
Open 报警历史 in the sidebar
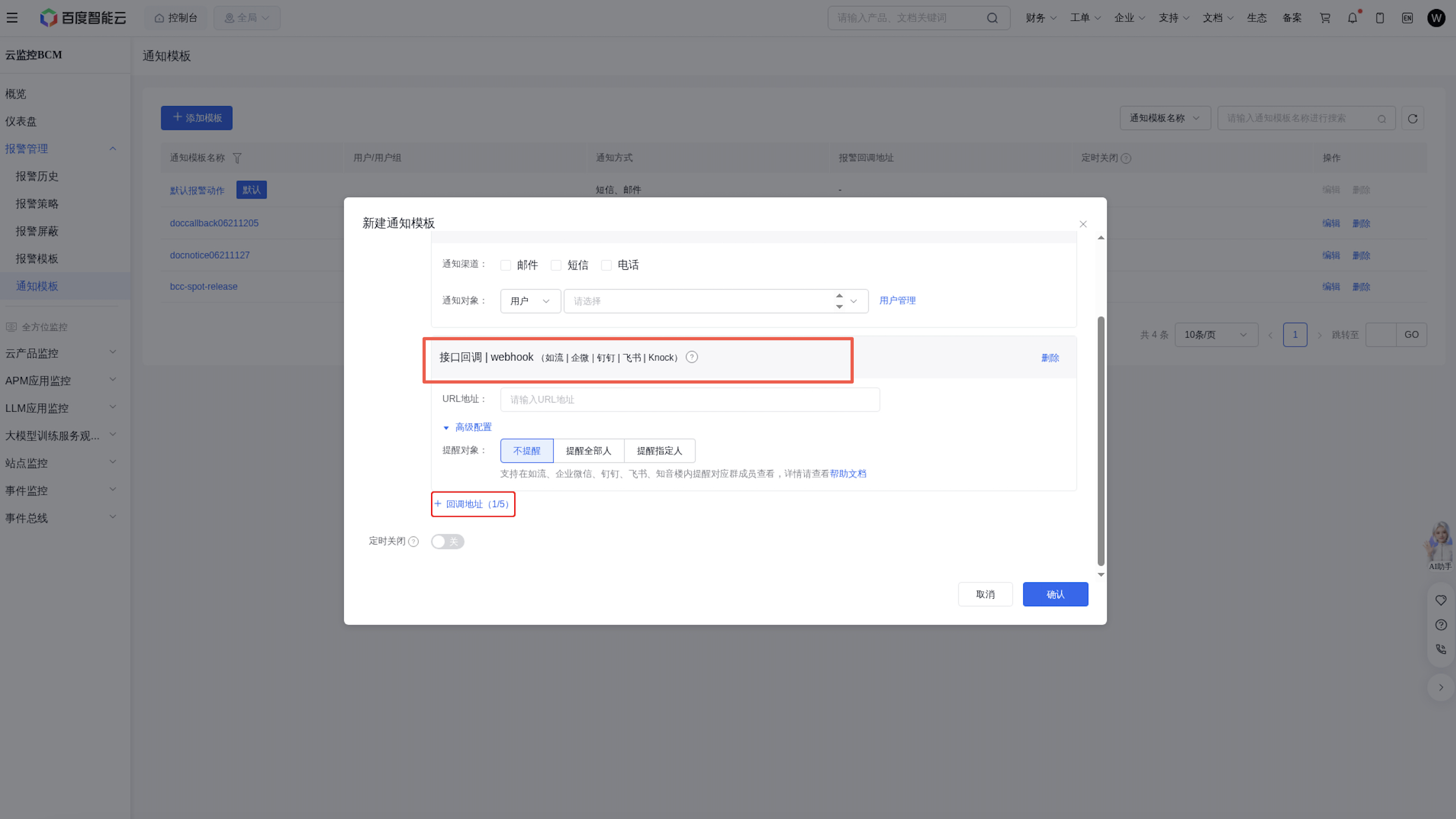tap(37, 176)
